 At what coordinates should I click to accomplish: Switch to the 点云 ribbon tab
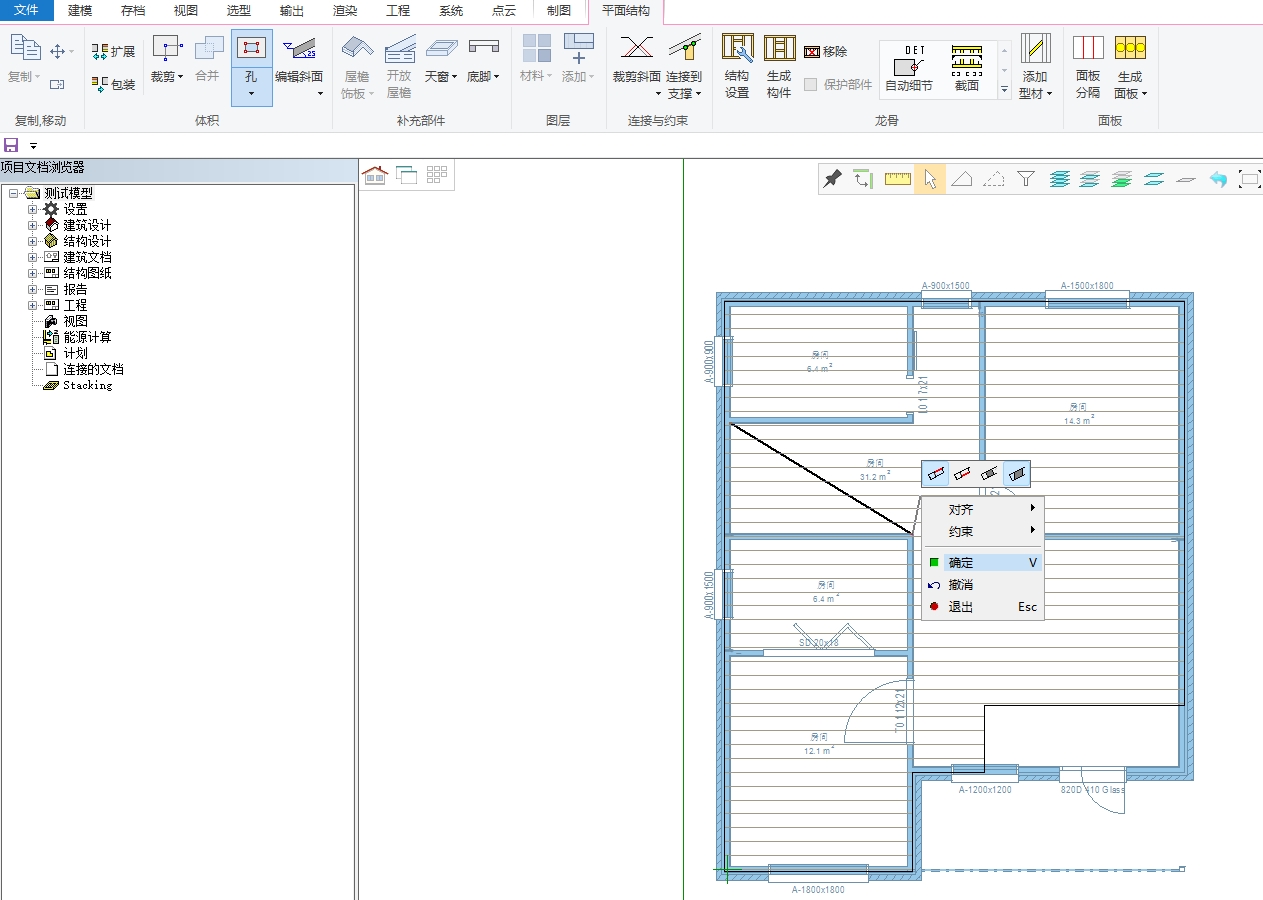504,11
